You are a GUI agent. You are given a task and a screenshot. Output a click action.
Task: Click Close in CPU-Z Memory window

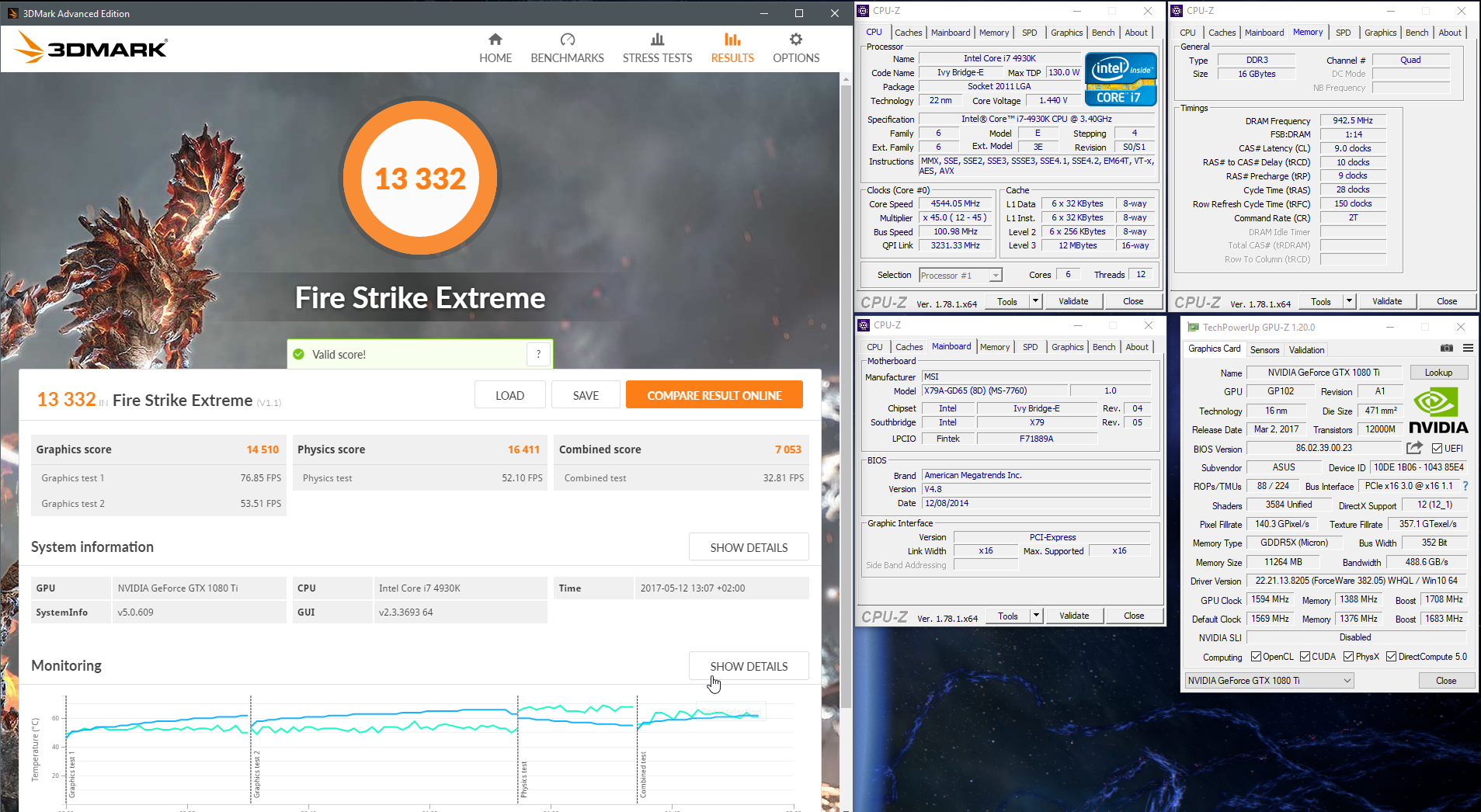(x=1446, y=301)
